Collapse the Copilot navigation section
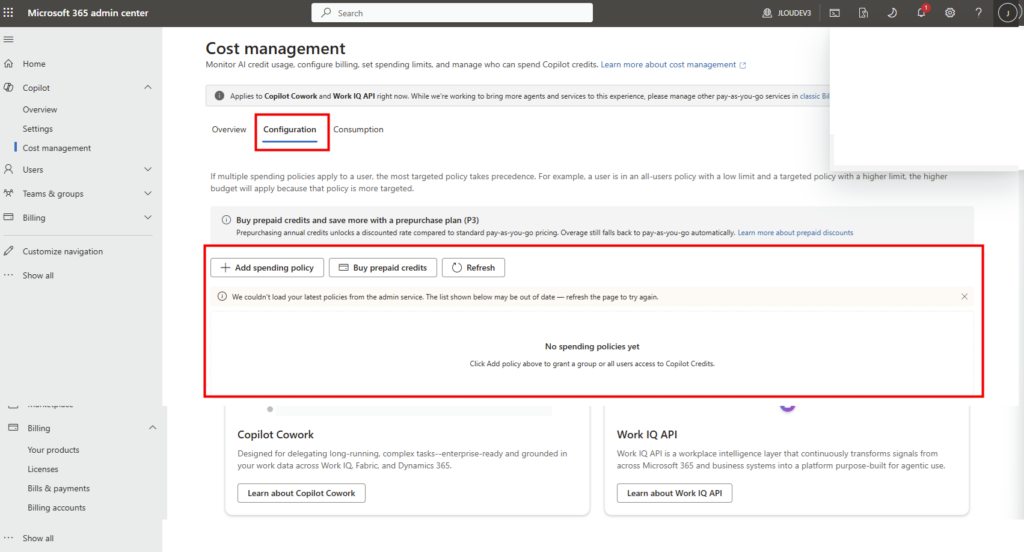The width and height of the screenshot is (1024, 552). point(148,88)
